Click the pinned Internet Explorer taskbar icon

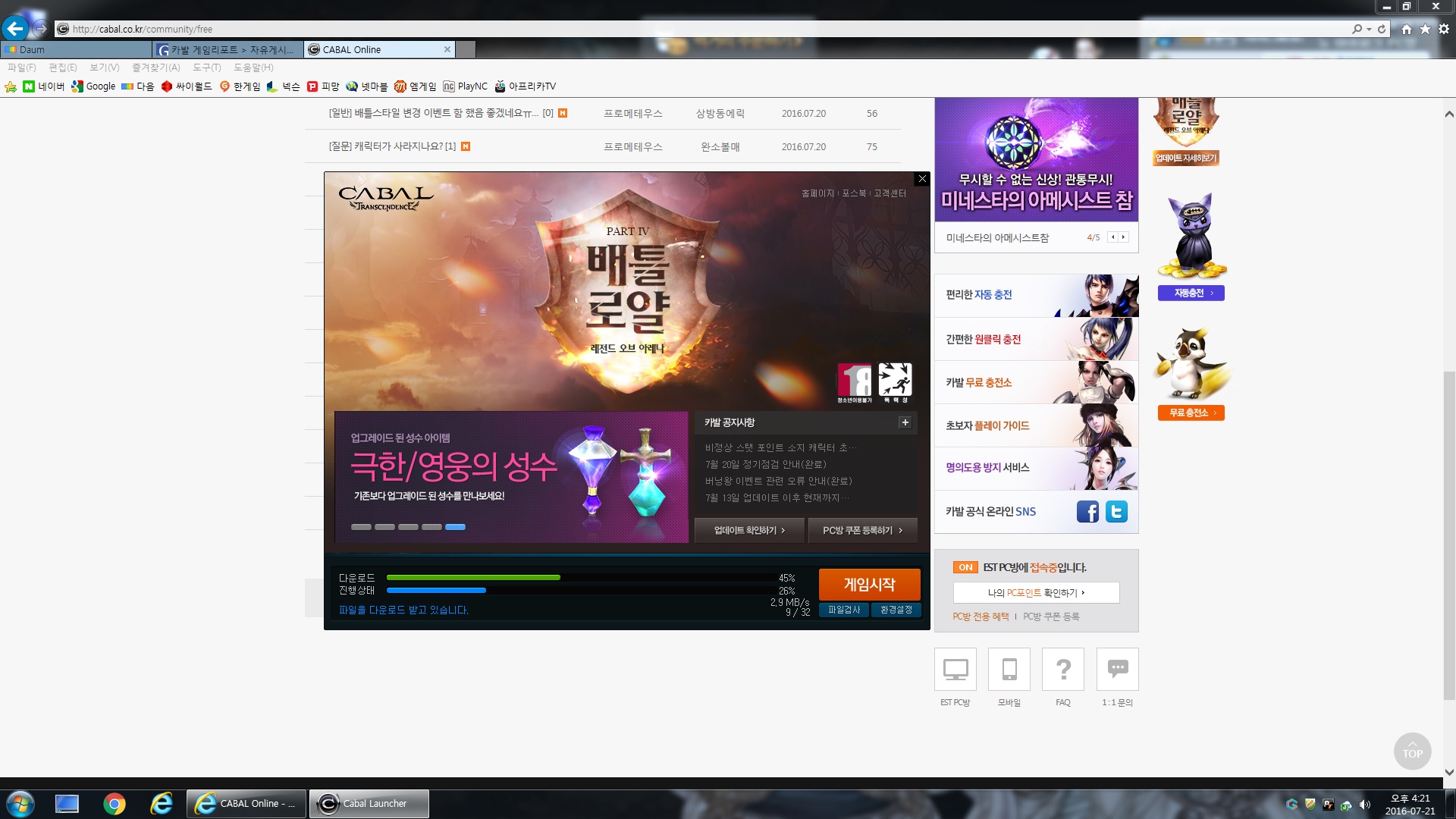coord(161,804)
